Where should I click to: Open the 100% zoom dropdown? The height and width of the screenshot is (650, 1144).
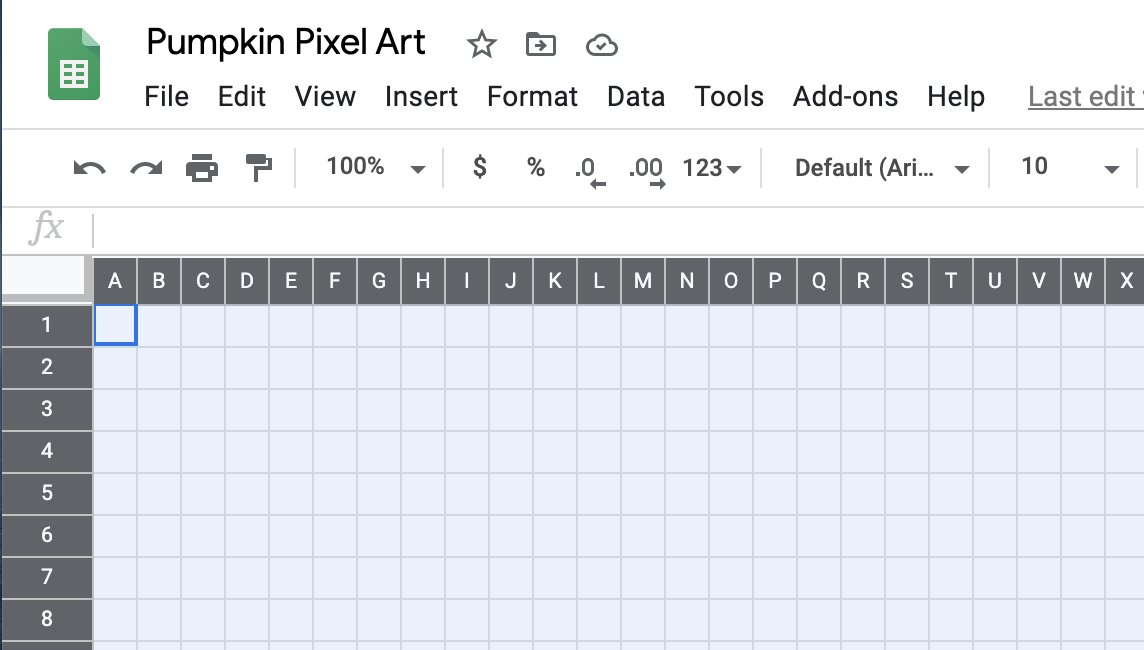375,167
